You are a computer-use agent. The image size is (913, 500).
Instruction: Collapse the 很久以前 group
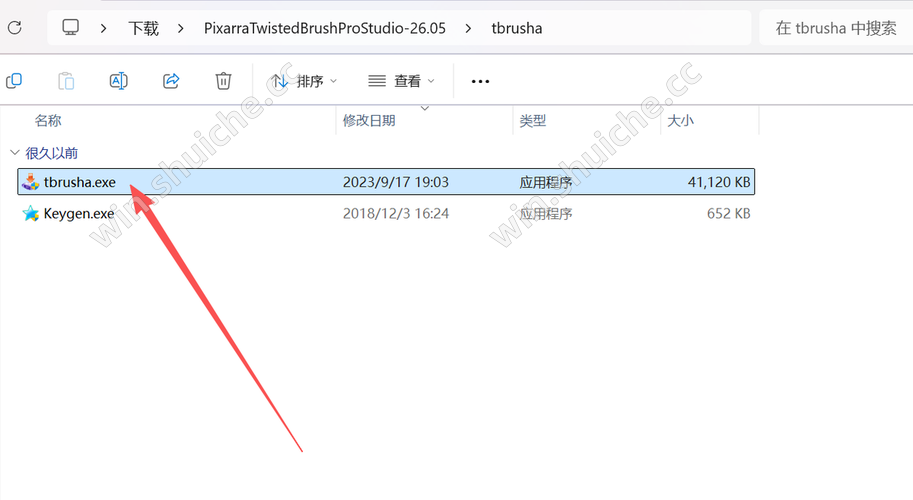(x=15, y=153)
